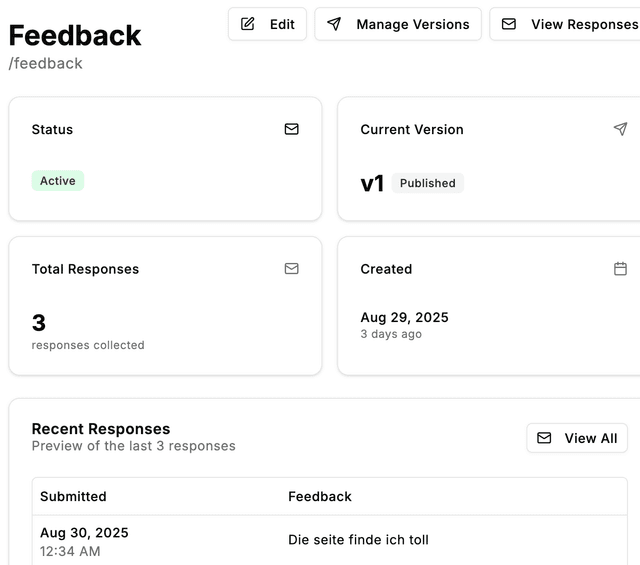This screenshot has width=640, height=565.
Task: Select the Submitted column header
Action: [73, 496]
